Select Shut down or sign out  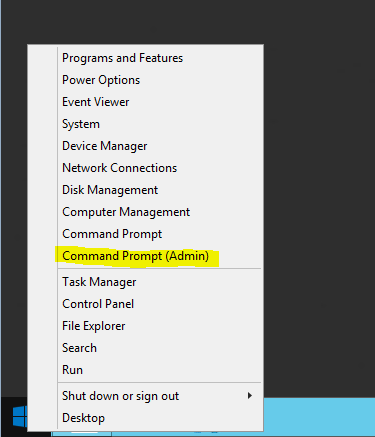[x=120, y=396]
